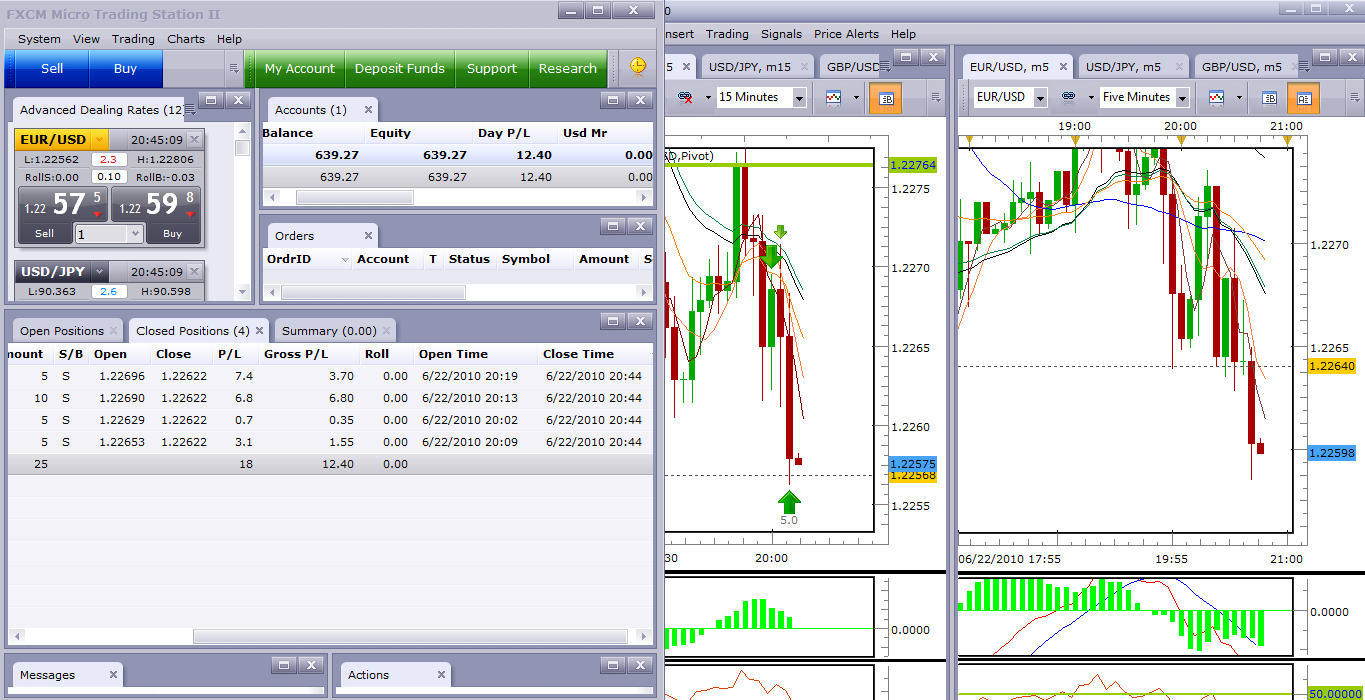
Task: Click the blue Buy toolbar button
Action: pos(125,69)
